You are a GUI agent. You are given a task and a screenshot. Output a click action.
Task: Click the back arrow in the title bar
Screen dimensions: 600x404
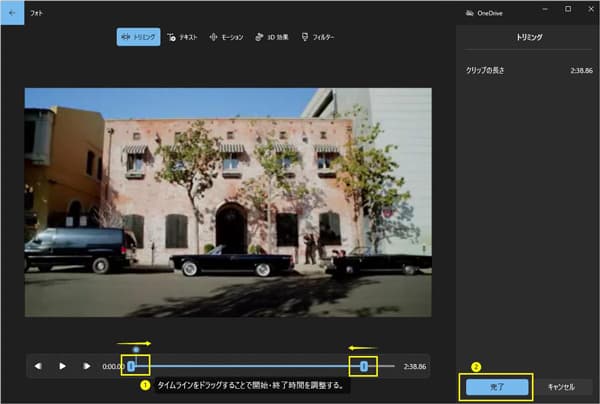[x=11, y=12]
